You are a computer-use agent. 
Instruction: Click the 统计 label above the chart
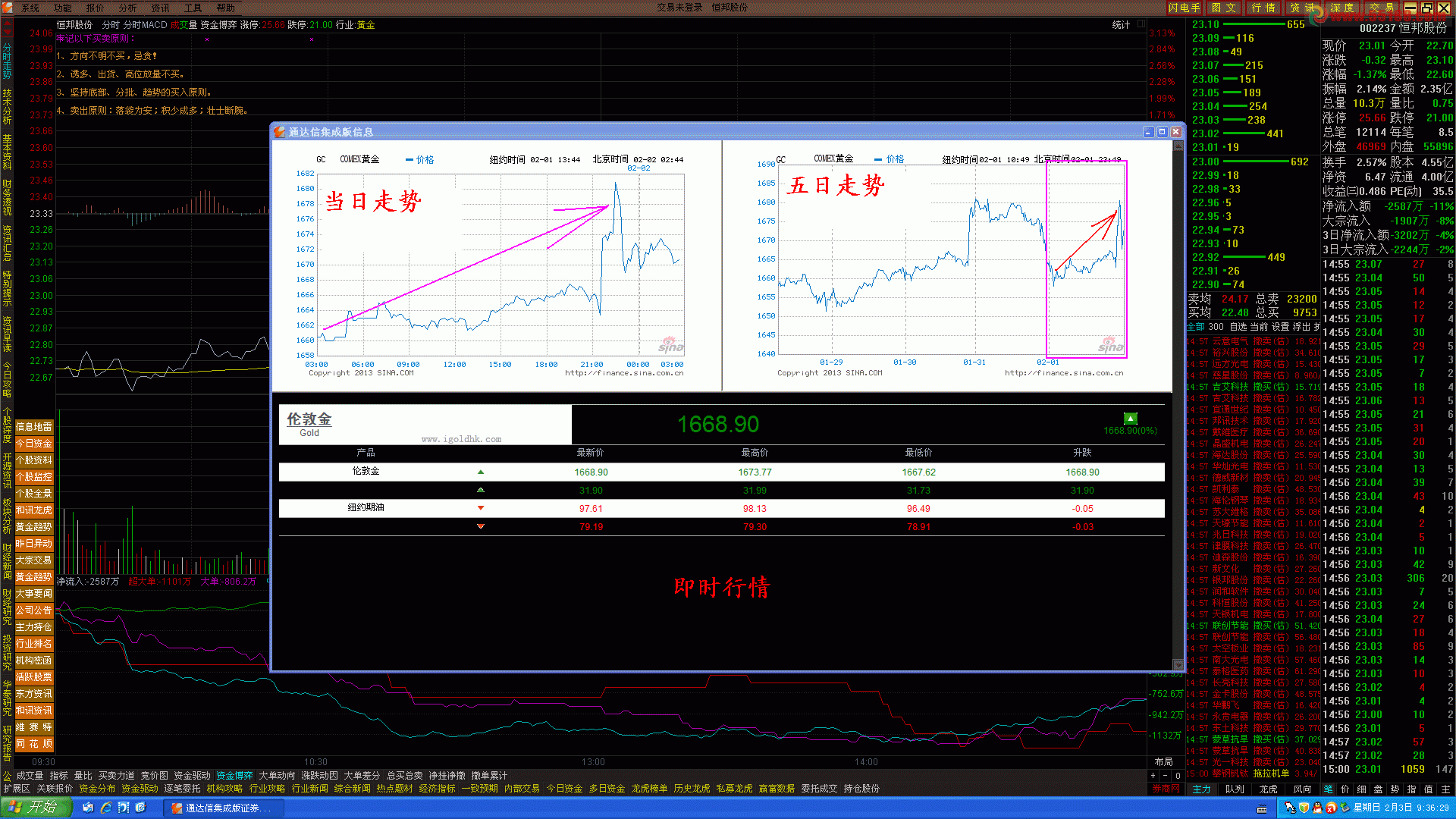[x=1120, y=25]
